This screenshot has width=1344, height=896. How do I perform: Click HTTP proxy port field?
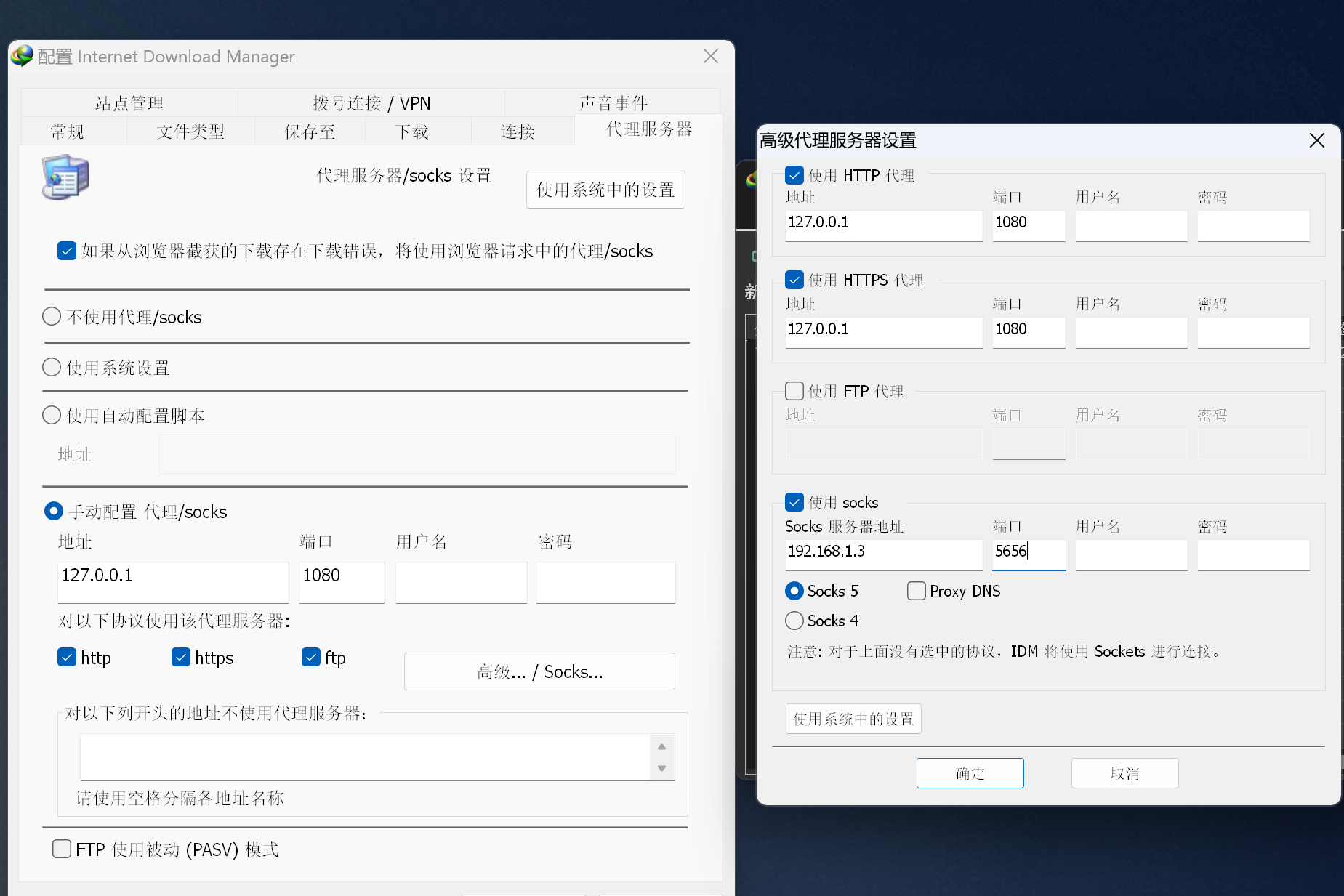pyautogui.click(x=1029, y=225)
